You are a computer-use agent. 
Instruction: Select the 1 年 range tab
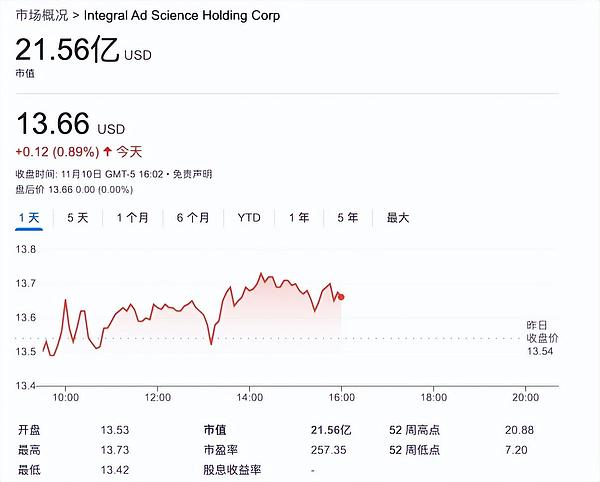(x=299, y=217)
